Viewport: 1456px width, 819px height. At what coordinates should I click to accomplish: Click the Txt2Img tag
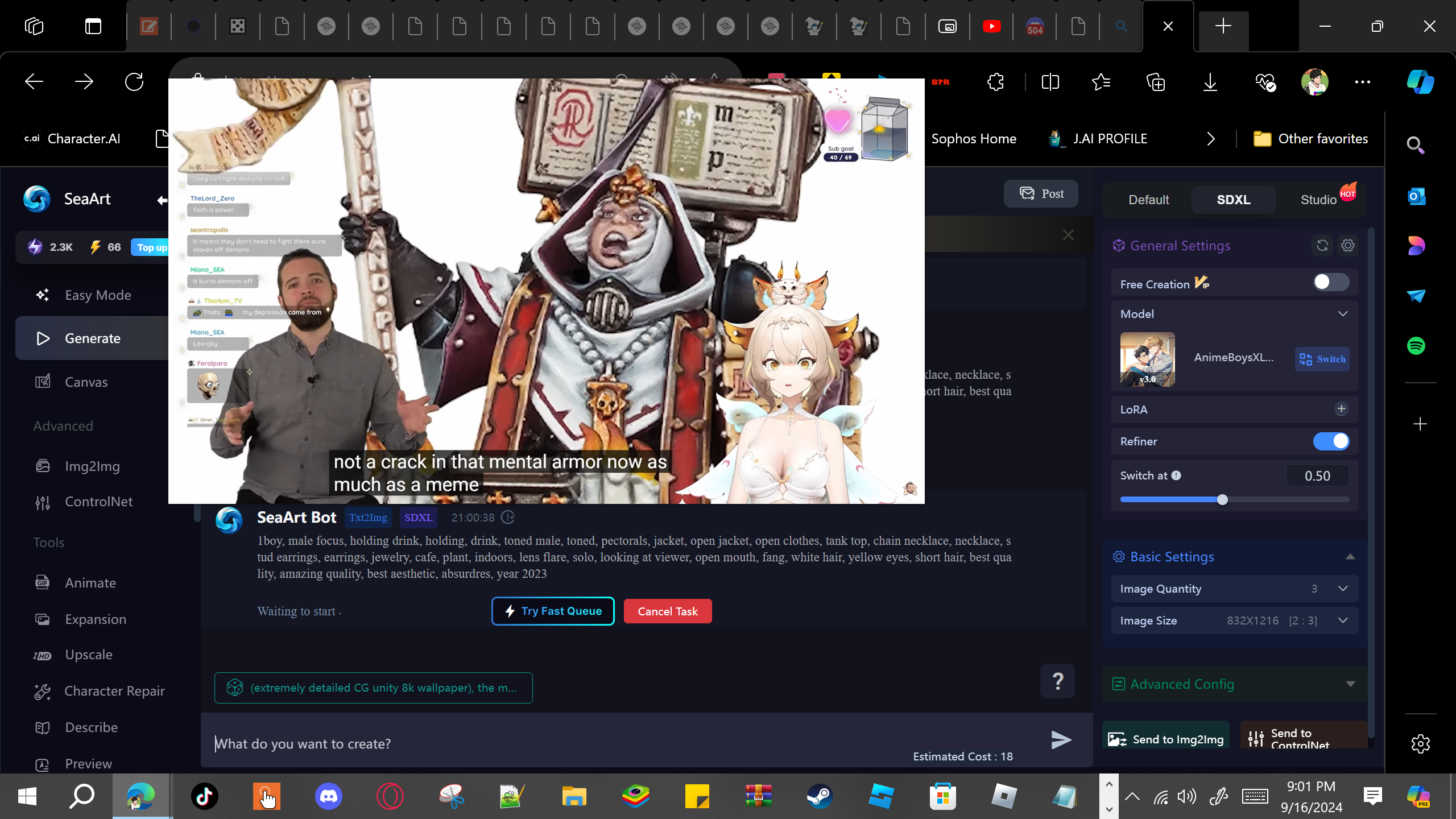point(367,518)
